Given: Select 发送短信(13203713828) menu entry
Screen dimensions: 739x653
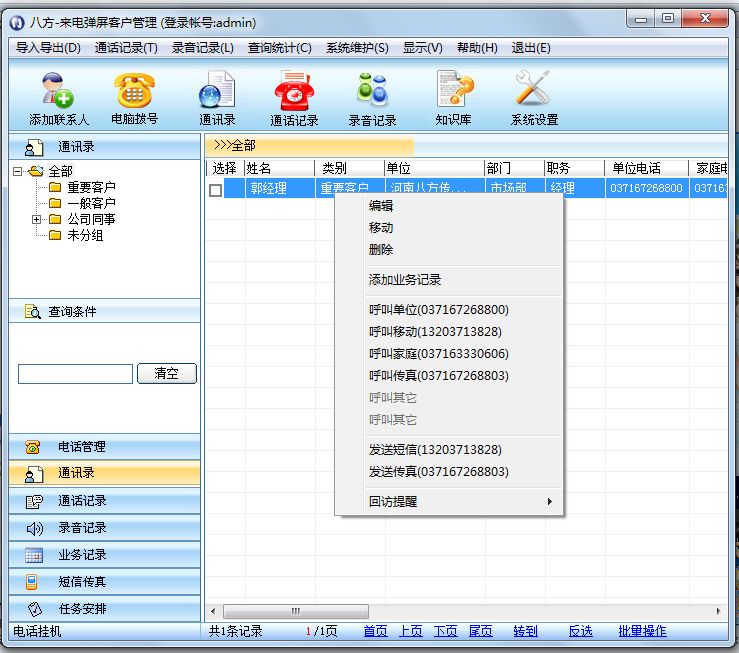Looking at the screenshot, I should [435, 450].
